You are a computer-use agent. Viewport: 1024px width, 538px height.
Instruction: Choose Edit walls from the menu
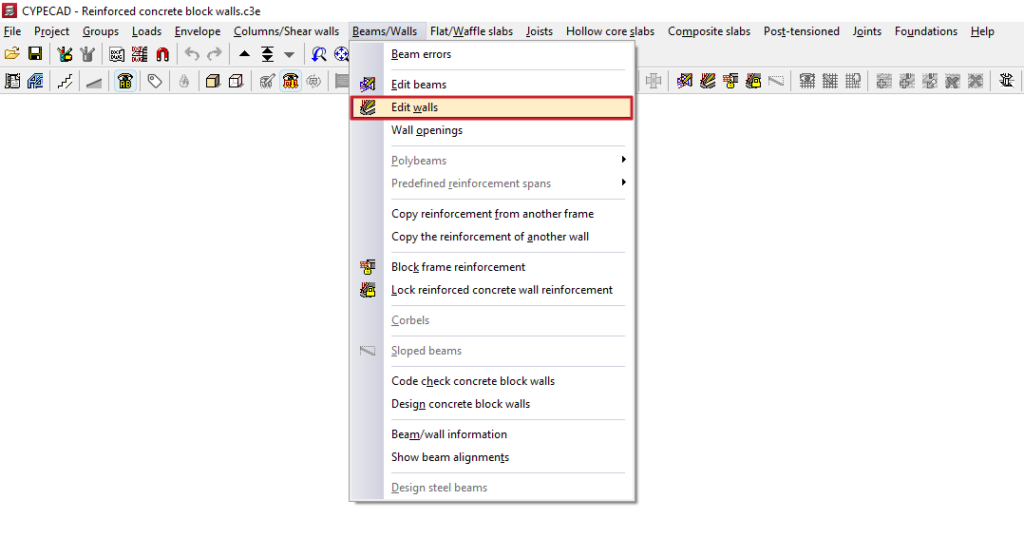[x=492, y=107]
